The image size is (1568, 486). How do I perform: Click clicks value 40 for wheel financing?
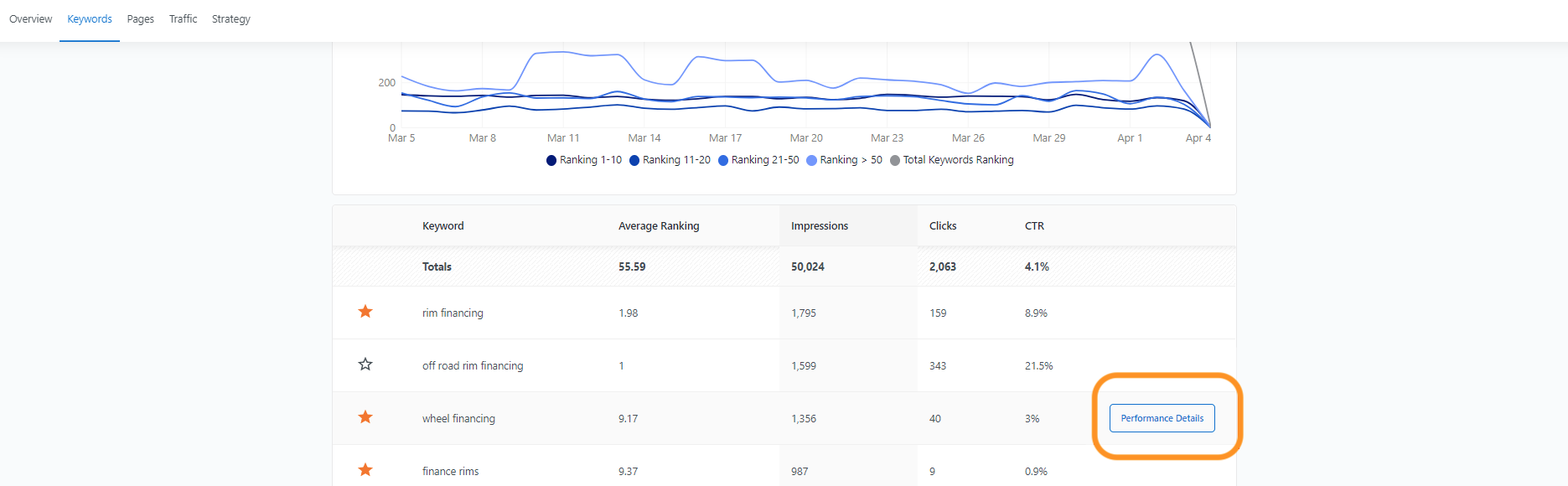[935, 419]
